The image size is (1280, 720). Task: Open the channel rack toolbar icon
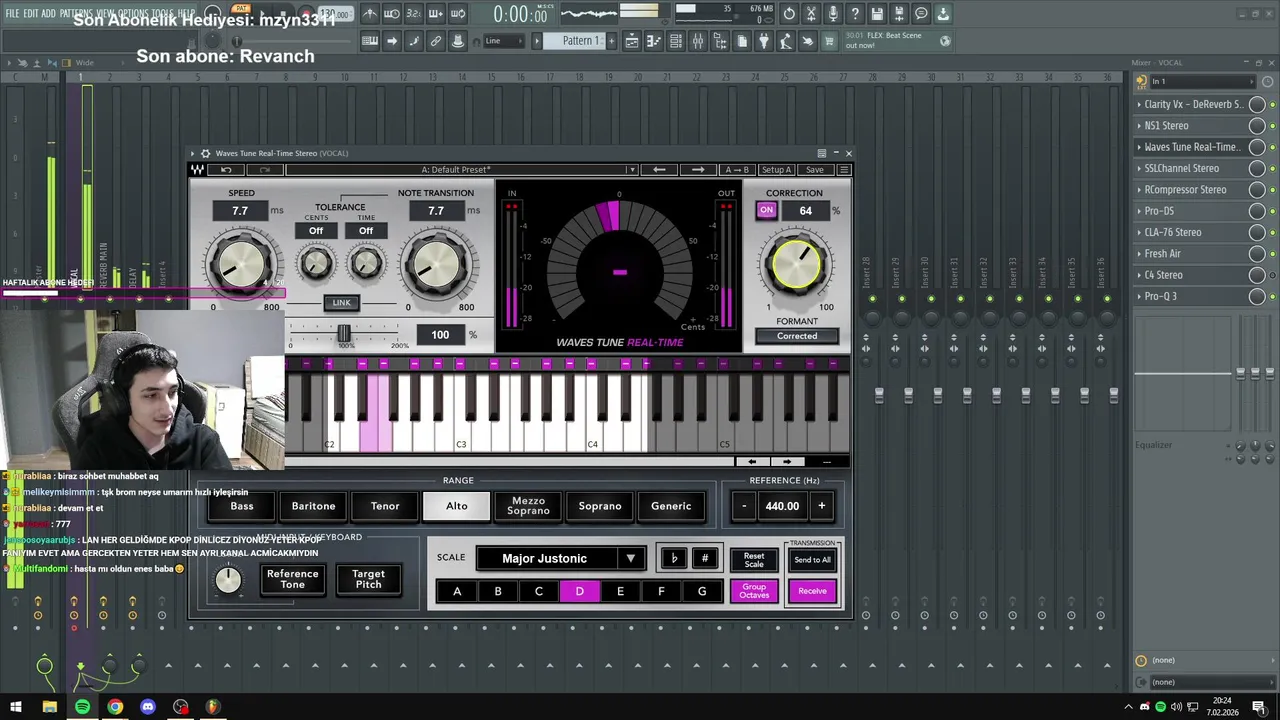pos(676,41)
